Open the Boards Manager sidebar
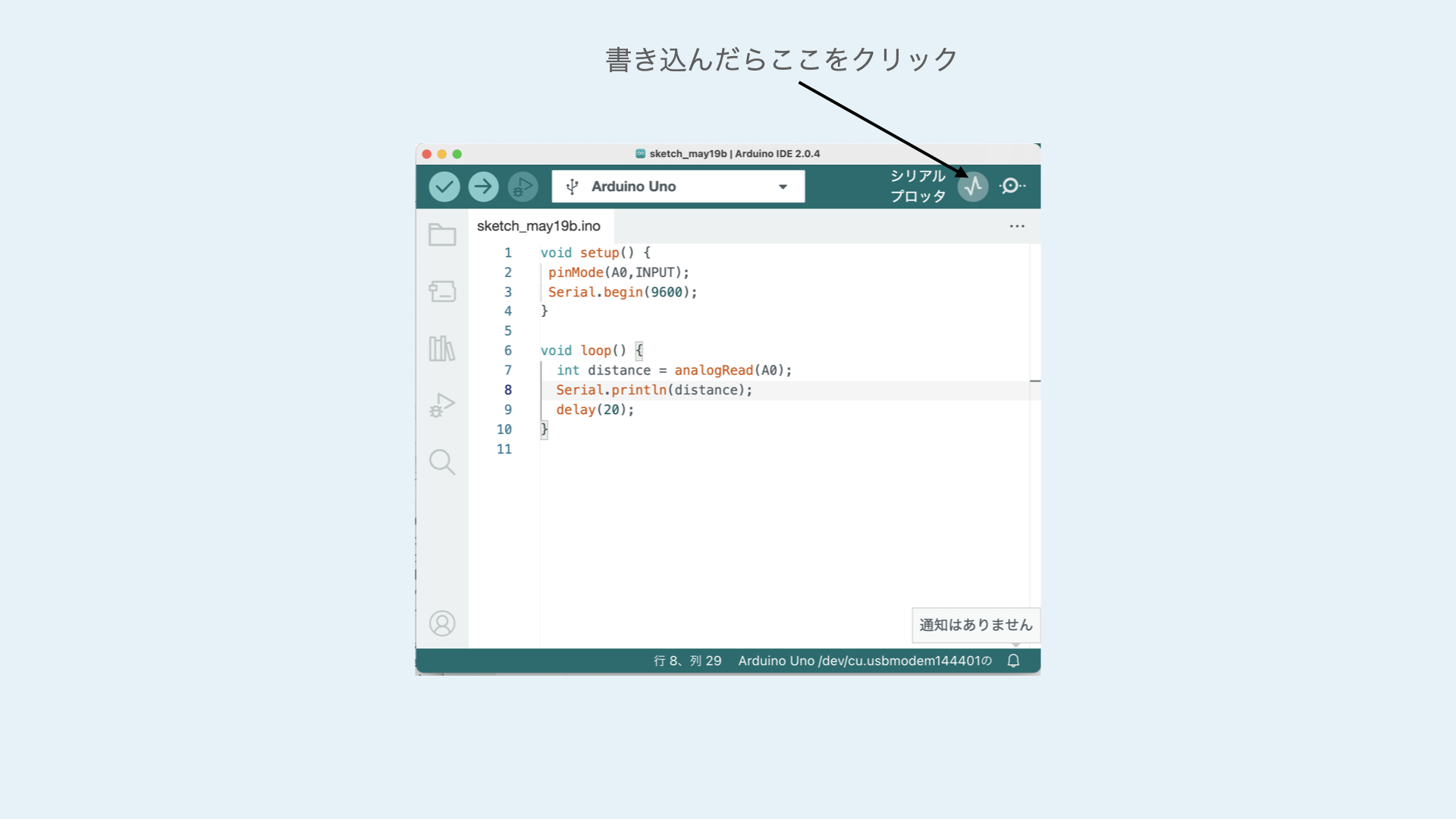The width and height of the screenshot is (1456, 819). 442,291
